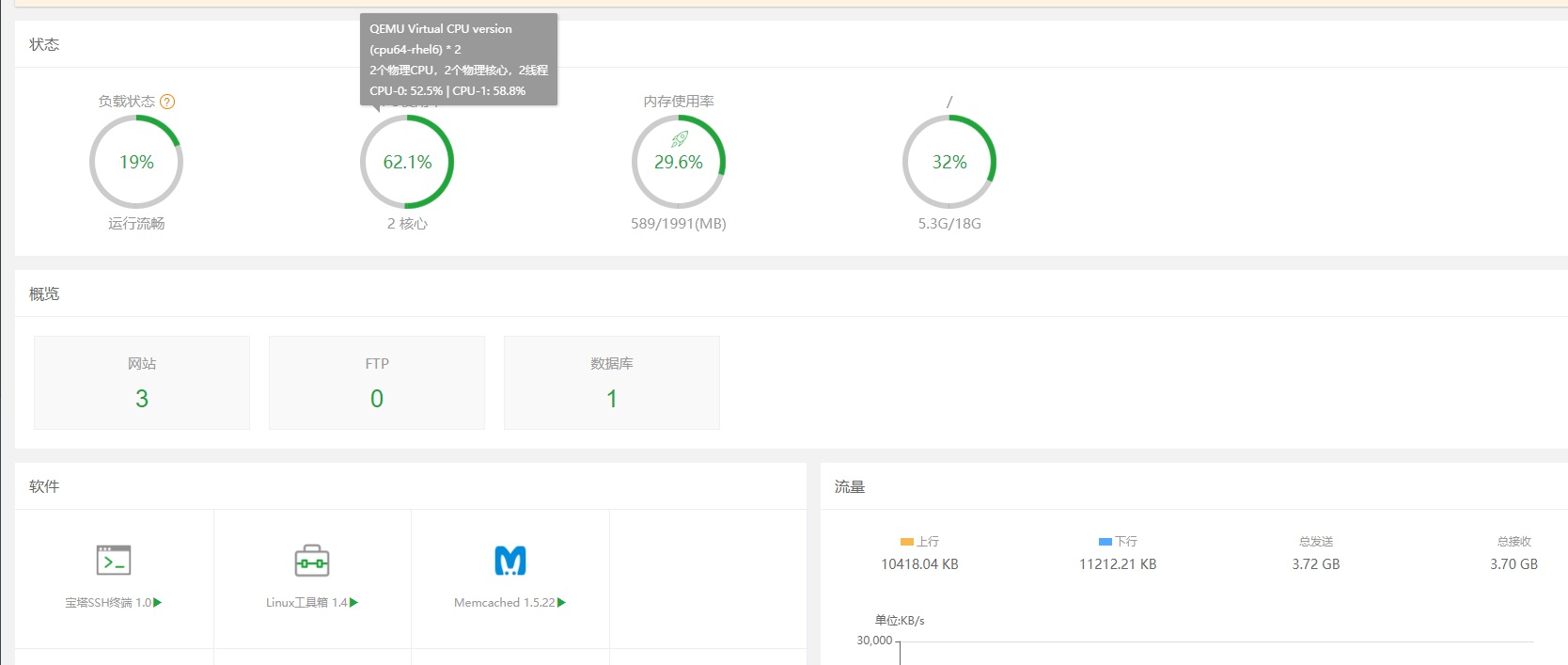Click the 运行流畅 load status text

point(136,224)
